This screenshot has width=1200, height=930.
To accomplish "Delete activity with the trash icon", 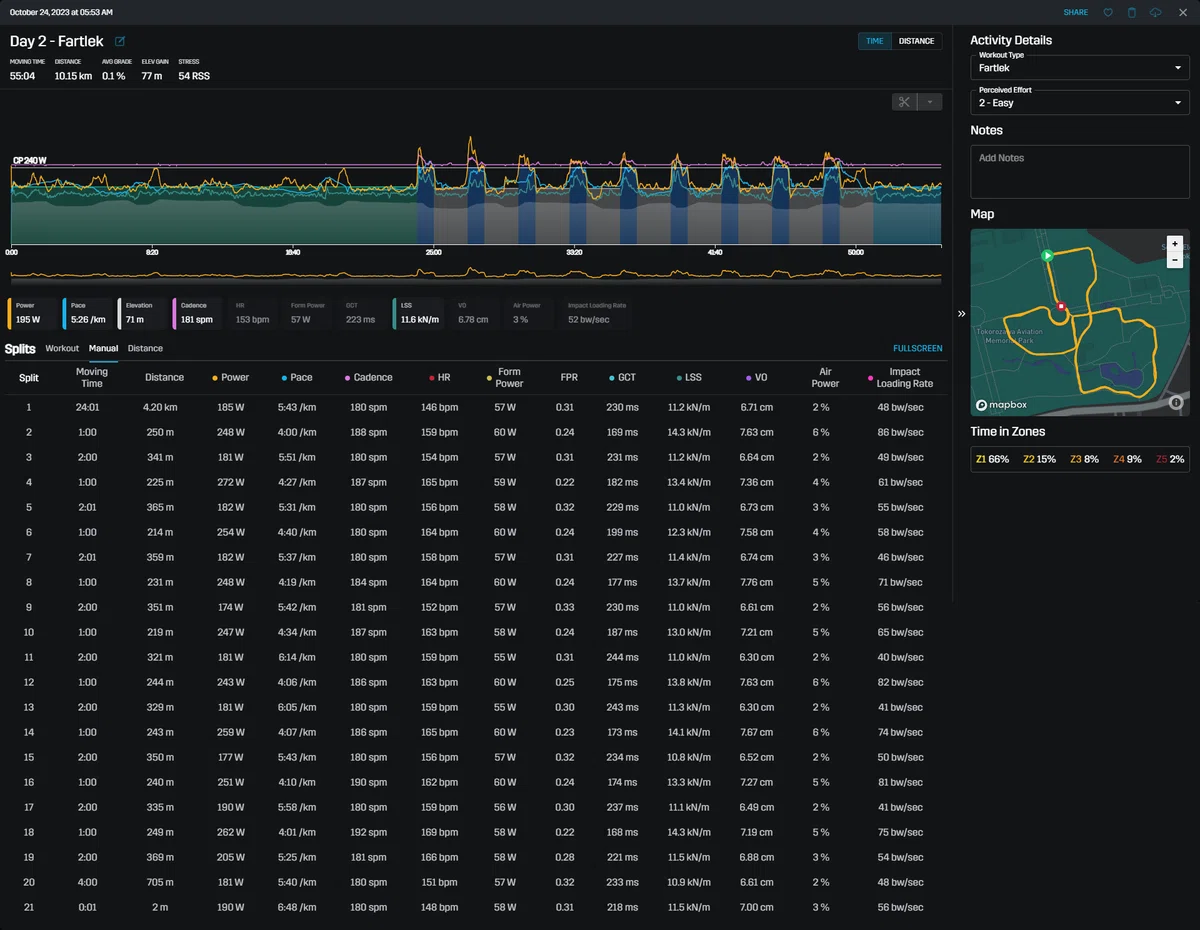I will (x=1132, y=12).
